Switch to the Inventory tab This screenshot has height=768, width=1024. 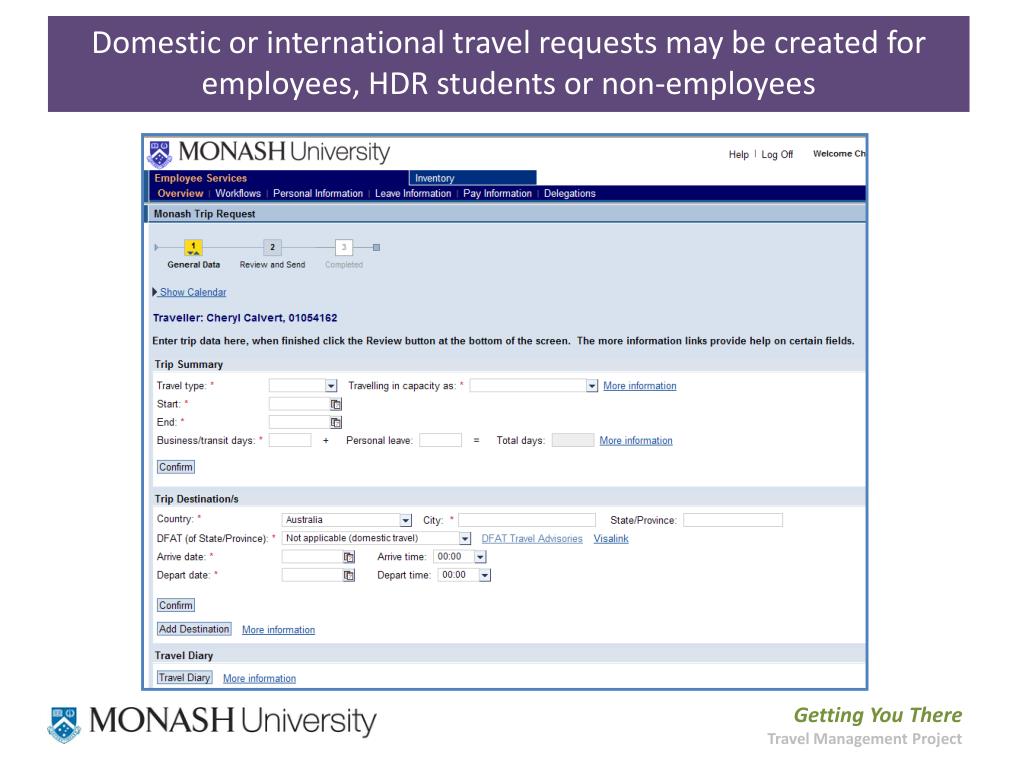473,178
